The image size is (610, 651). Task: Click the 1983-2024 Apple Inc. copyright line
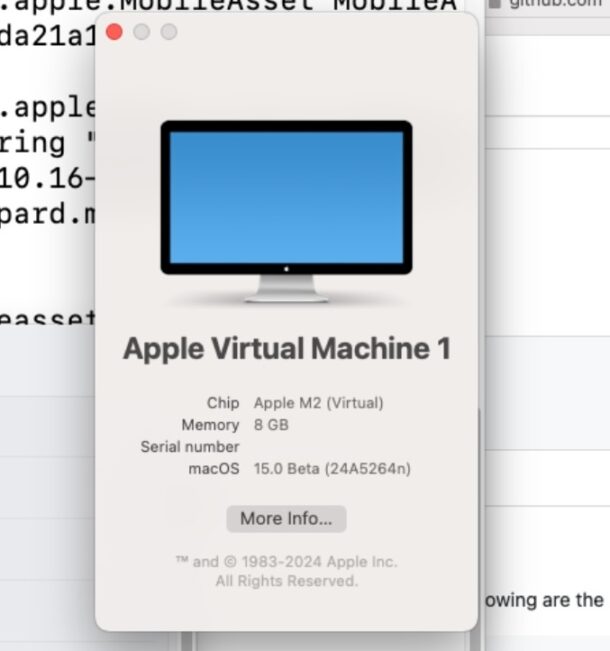coord(287,562)
